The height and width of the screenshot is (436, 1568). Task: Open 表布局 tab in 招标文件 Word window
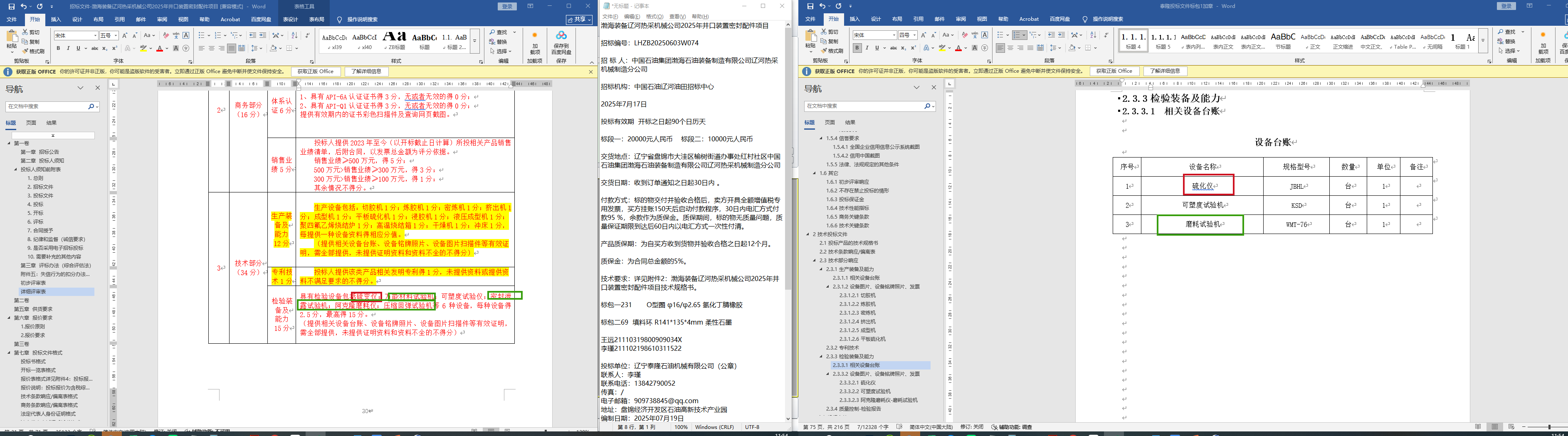[x=316, y=20]
